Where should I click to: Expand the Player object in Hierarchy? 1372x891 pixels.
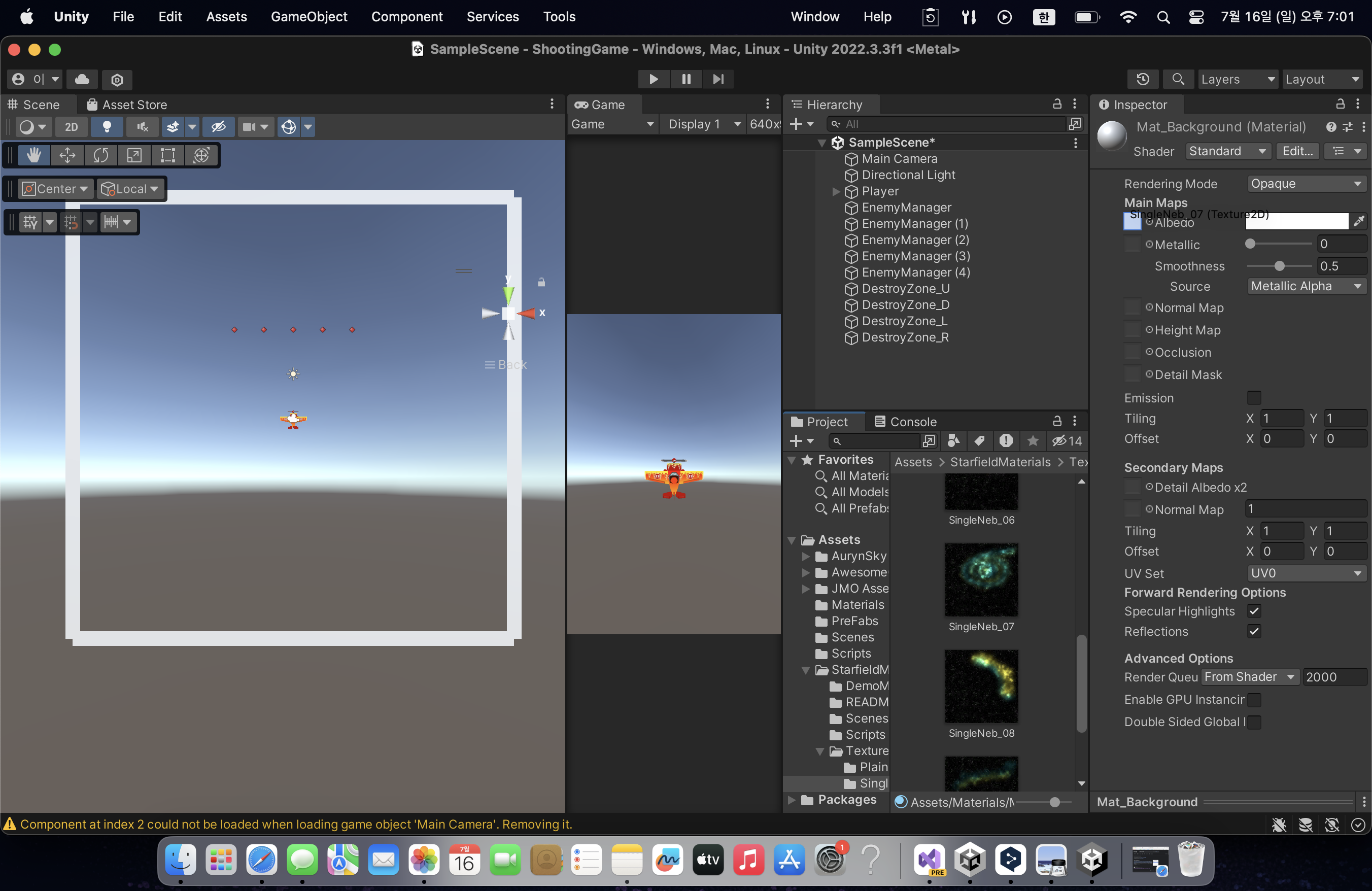point(836,191)
